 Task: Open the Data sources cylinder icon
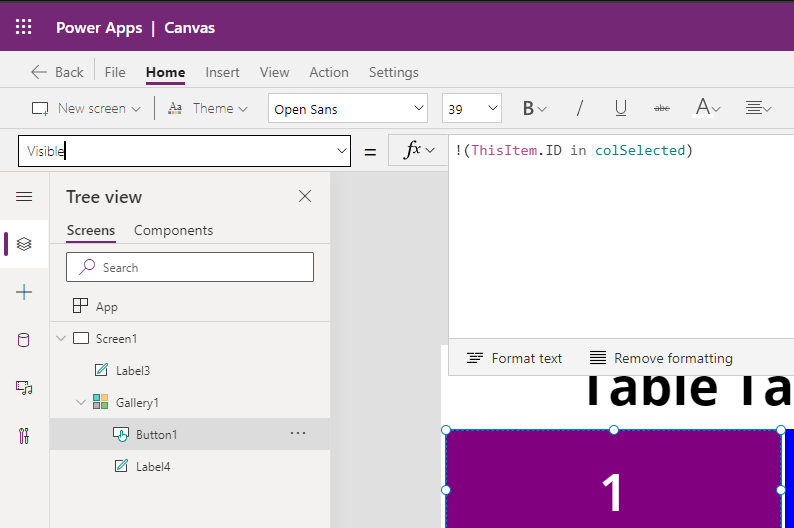click(x=24, y=340)
